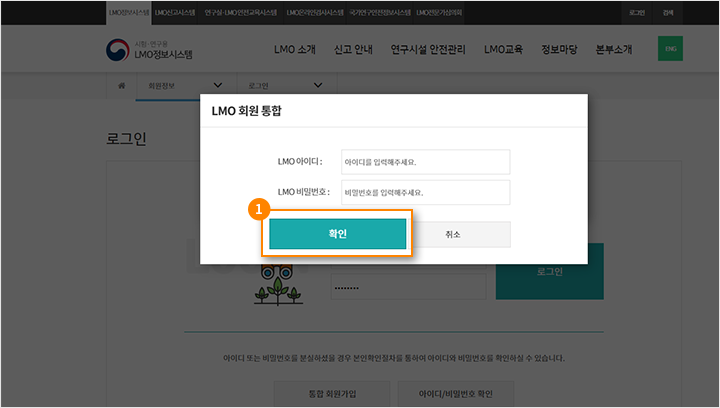This screenshot has width=720, height=408.
Task: Open the LMO교육 menu
Action: pos(503,49)
